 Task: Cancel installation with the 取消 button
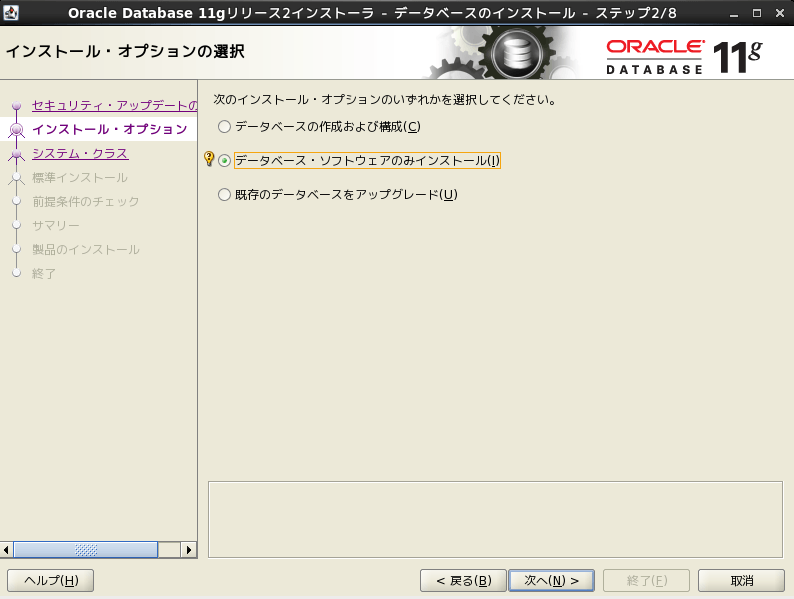click(741, 580)
